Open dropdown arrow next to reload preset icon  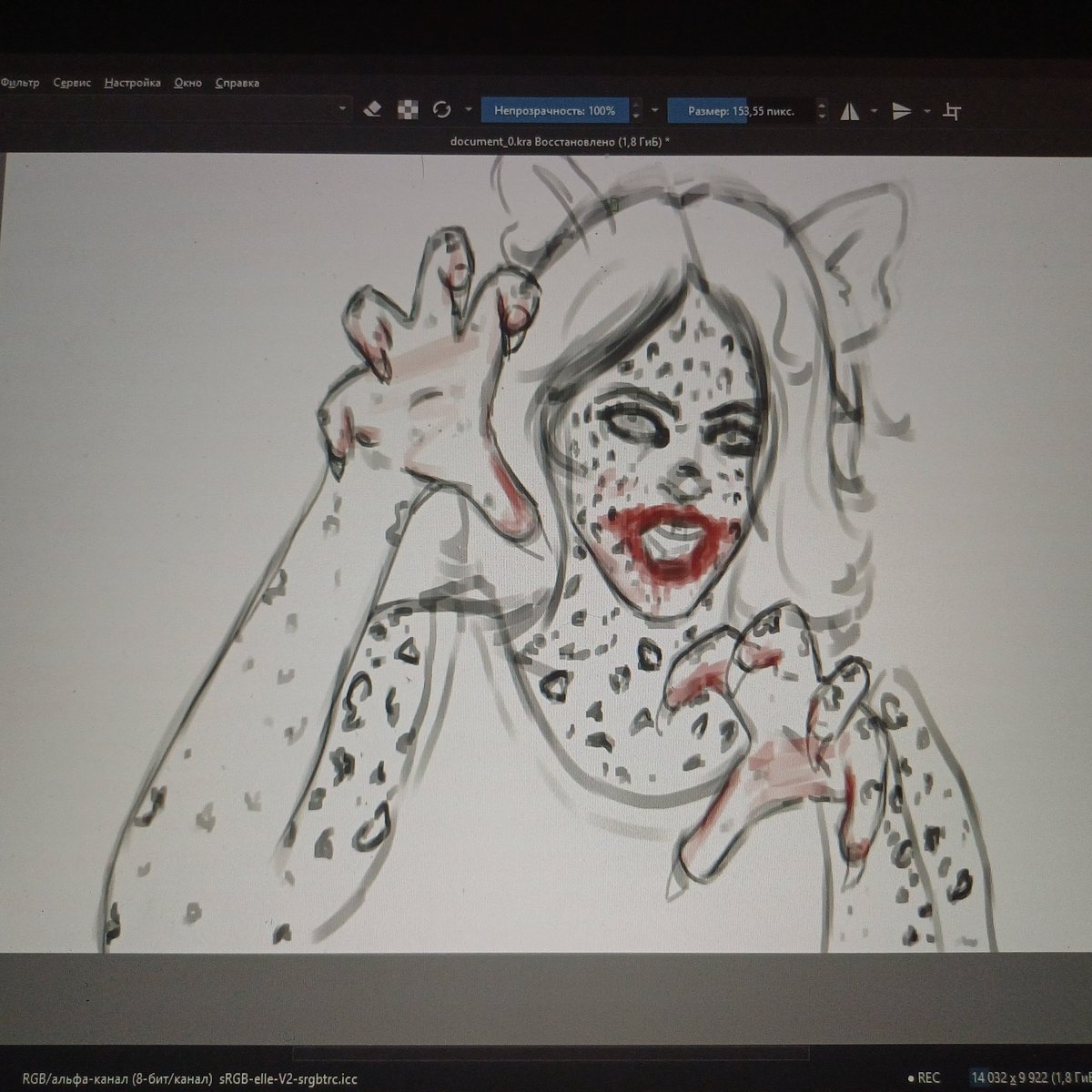tap(468, 110)
